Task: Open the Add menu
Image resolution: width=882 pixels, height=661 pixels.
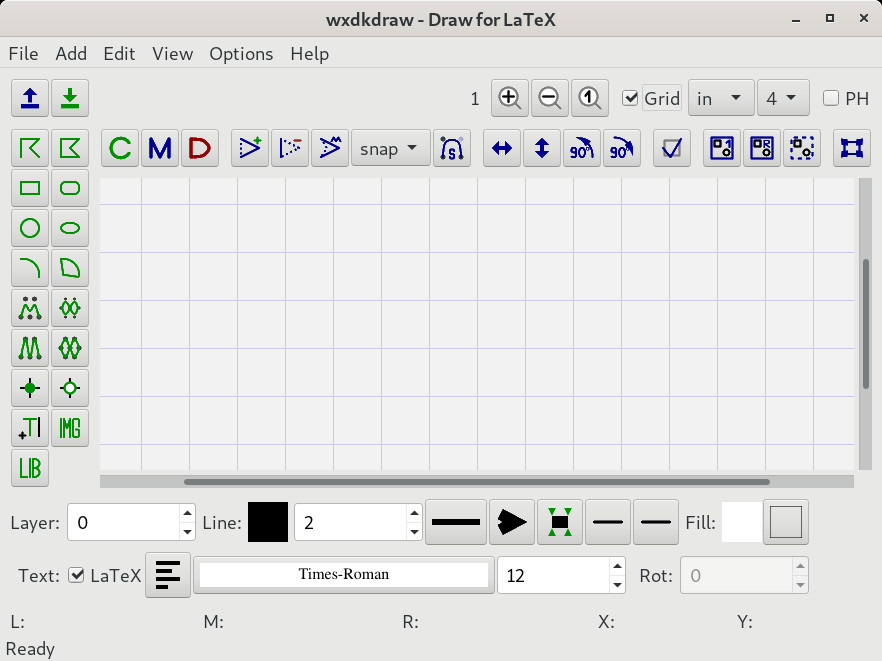Action: click(x=71, y=54)
